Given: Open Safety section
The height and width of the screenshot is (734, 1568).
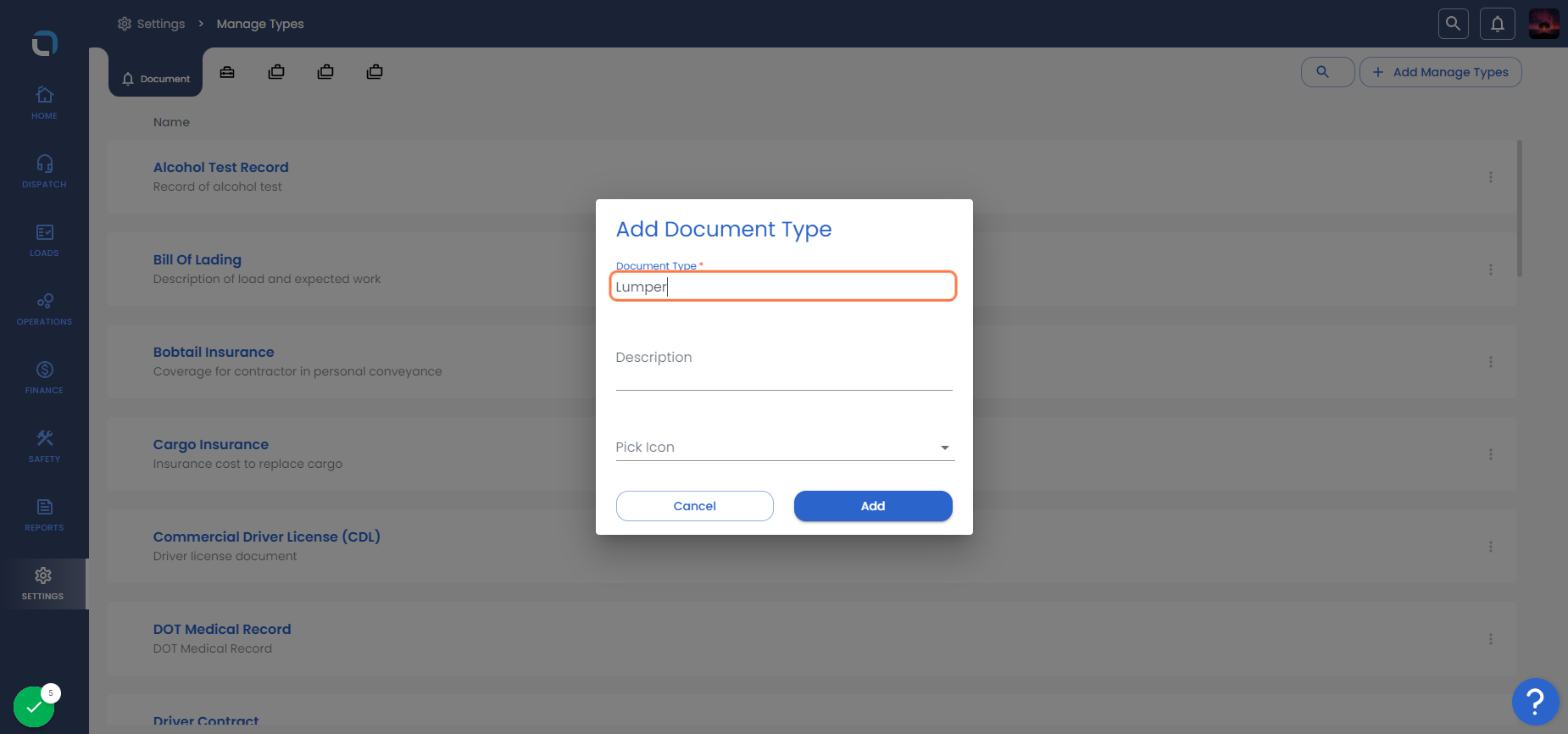Looking at the screenshot, I should [44, 446].
